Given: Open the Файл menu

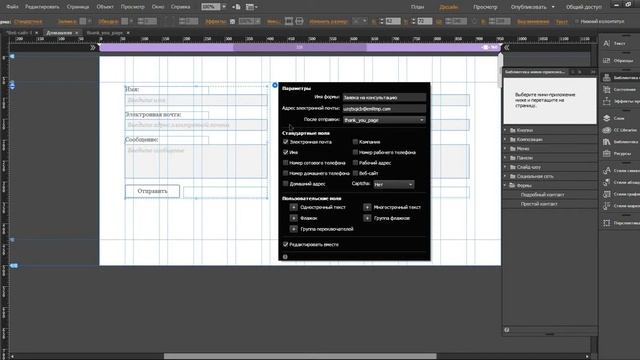Looking at the screenshot, I should coord(12,7).
